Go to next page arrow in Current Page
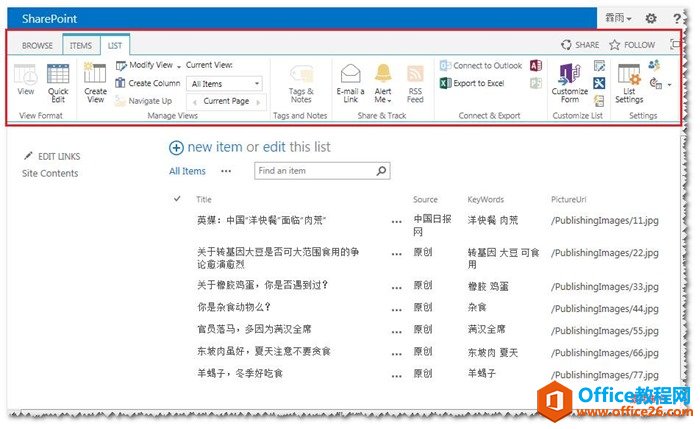The width and height of the screenshot is (700, 429). tap(258, 102)
